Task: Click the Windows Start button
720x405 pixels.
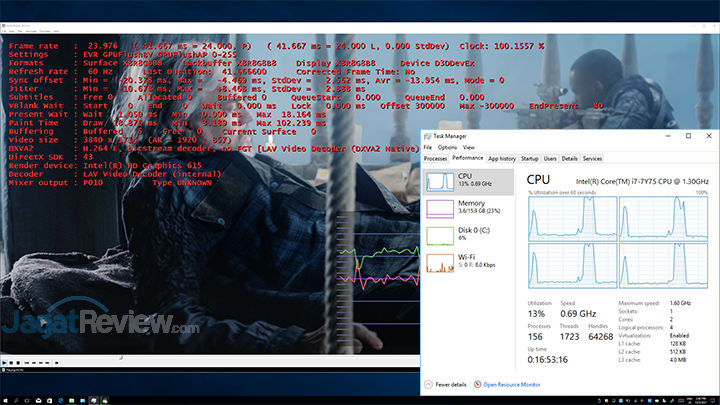Action: [5, 400]
